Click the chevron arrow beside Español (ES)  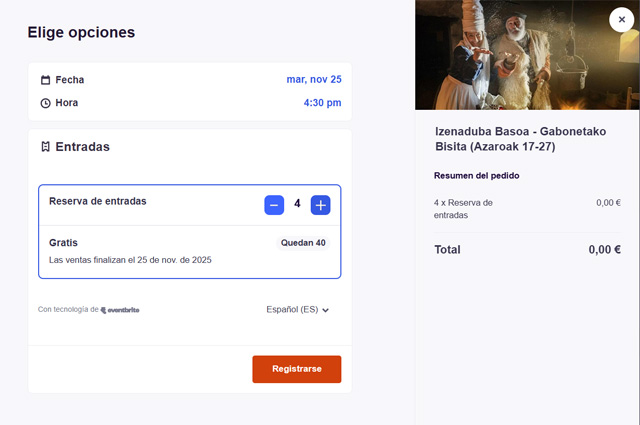coord(326,310)
